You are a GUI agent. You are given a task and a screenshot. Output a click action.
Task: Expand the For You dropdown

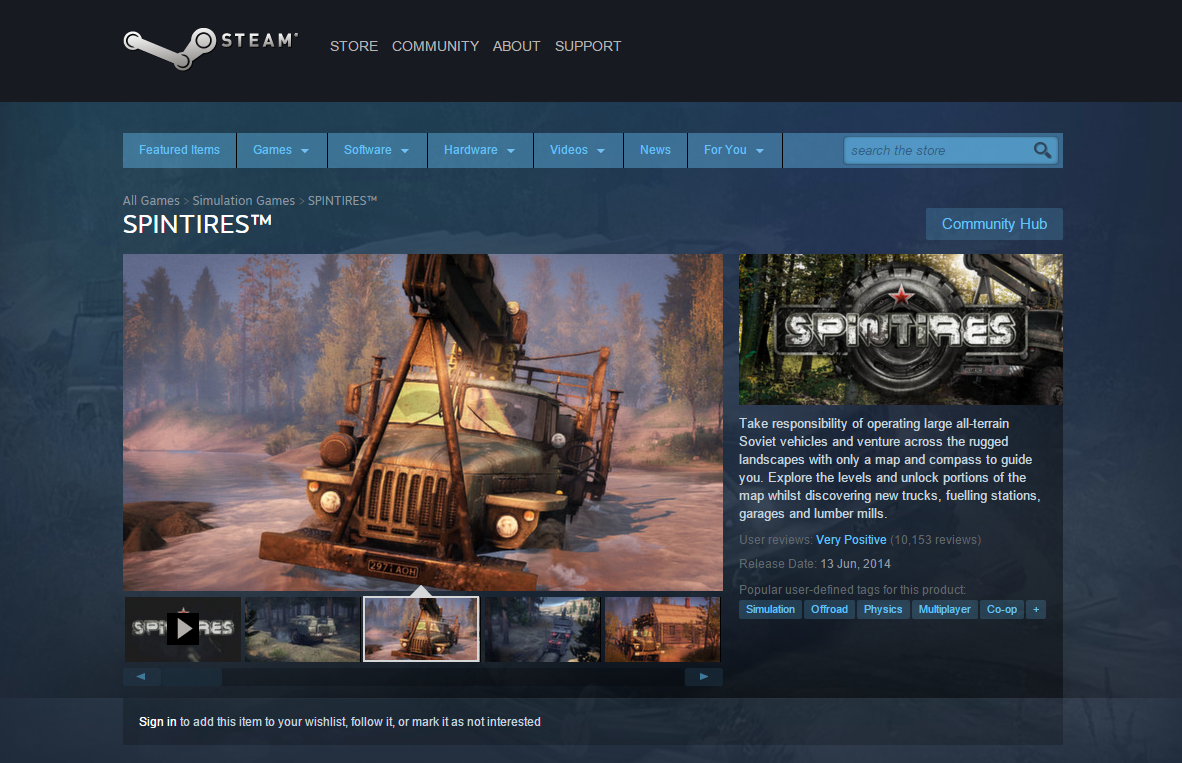point(735,150)
